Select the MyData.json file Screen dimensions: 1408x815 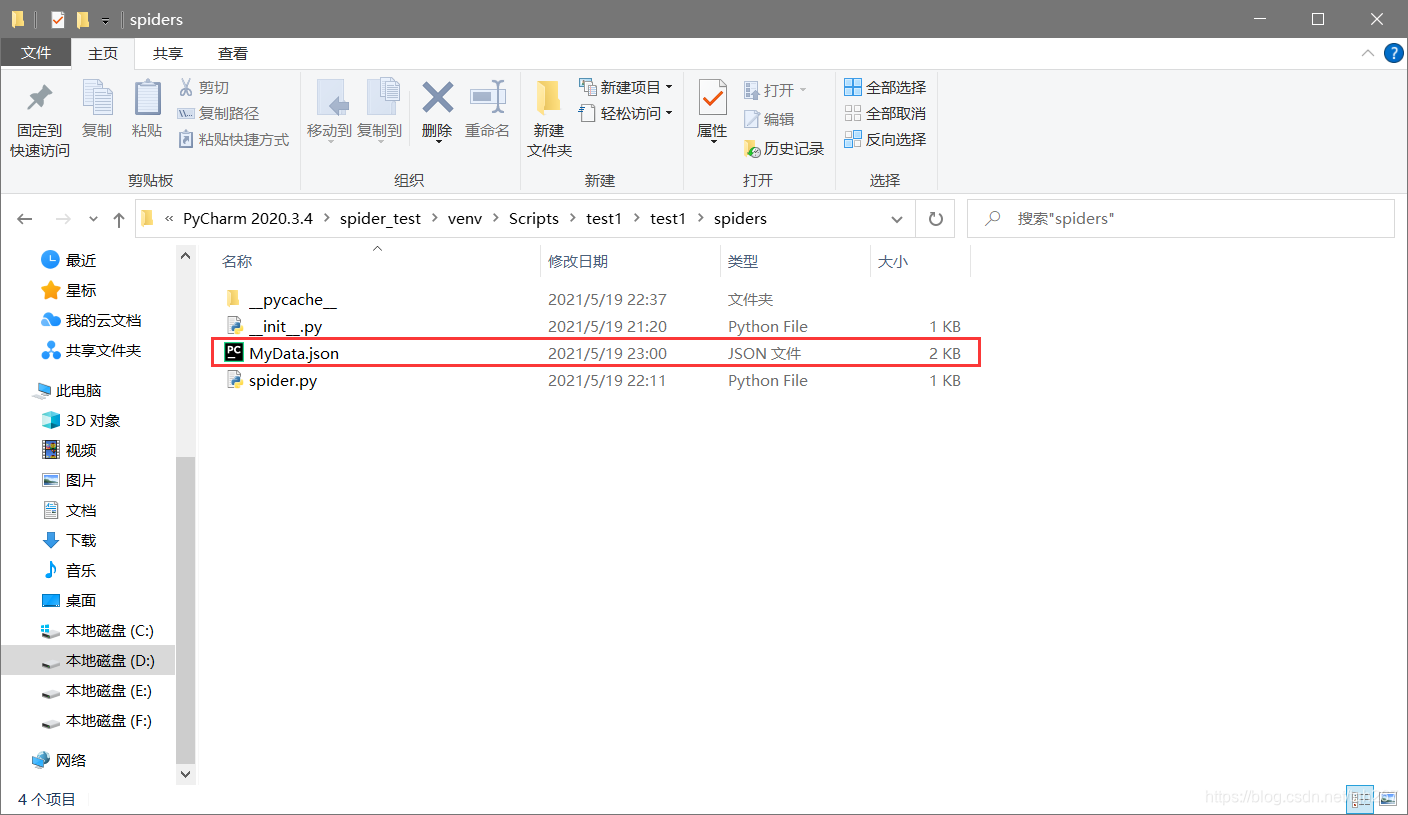[596, 353]
